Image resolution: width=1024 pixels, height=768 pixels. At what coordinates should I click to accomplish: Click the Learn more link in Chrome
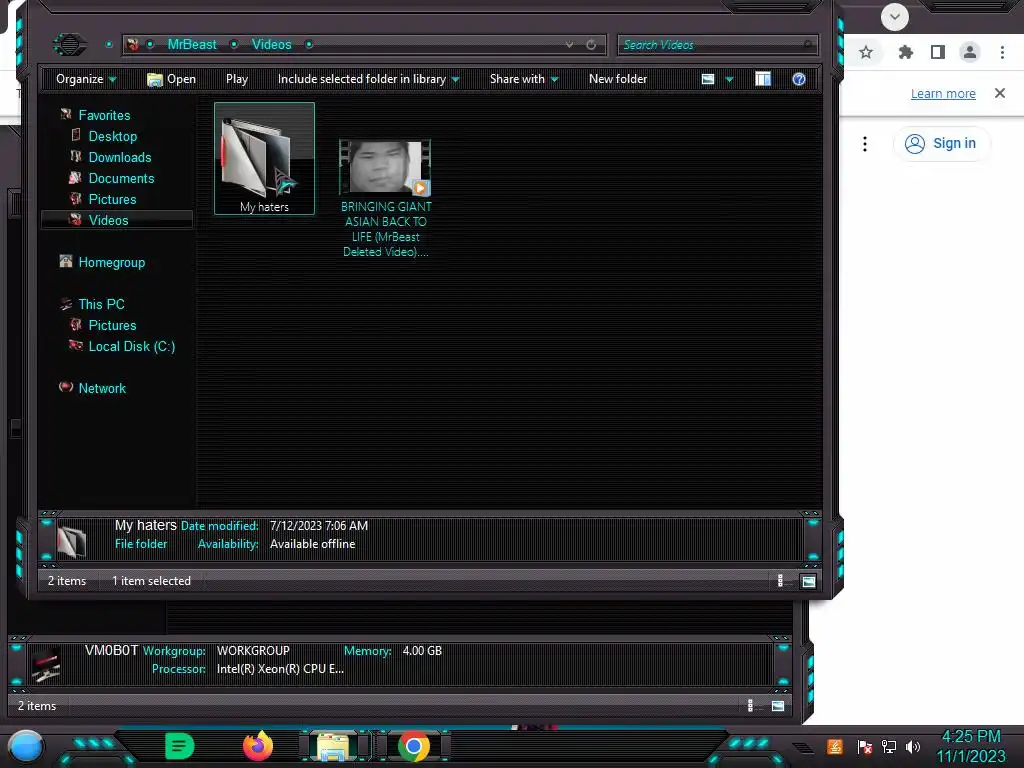pos(943,93)
